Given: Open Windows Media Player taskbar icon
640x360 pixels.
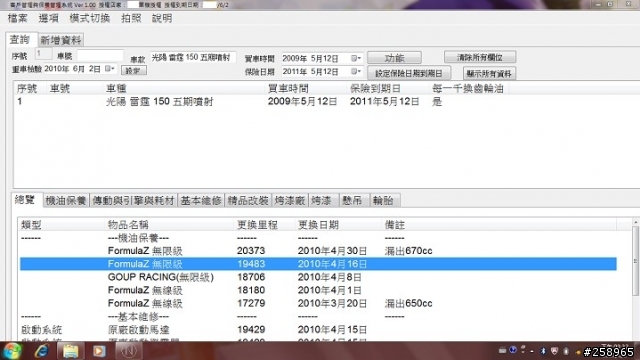Looking at the screenshot, I should coord(99,351).
